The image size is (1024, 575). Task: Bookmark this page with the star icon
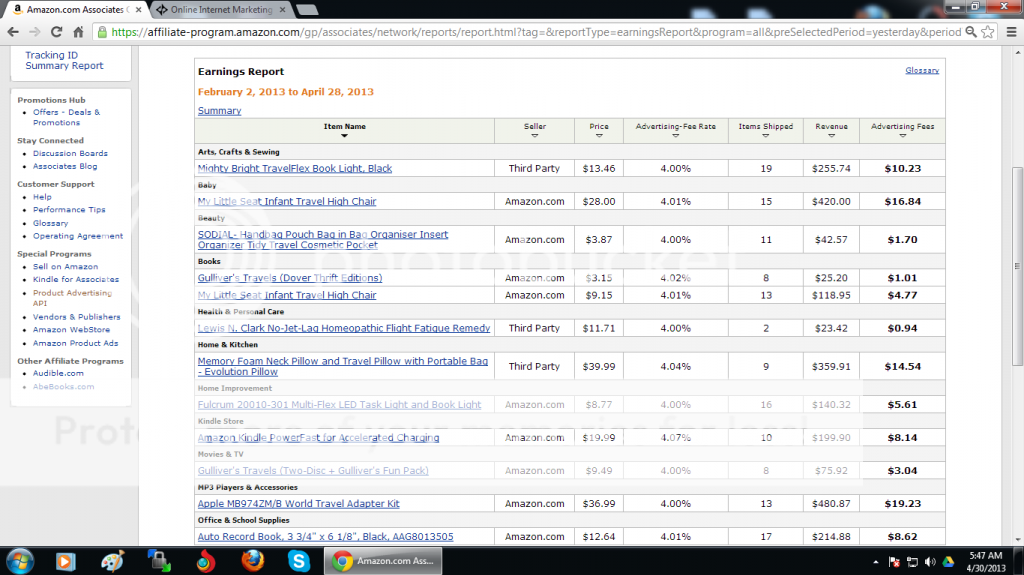coord(988,31)
